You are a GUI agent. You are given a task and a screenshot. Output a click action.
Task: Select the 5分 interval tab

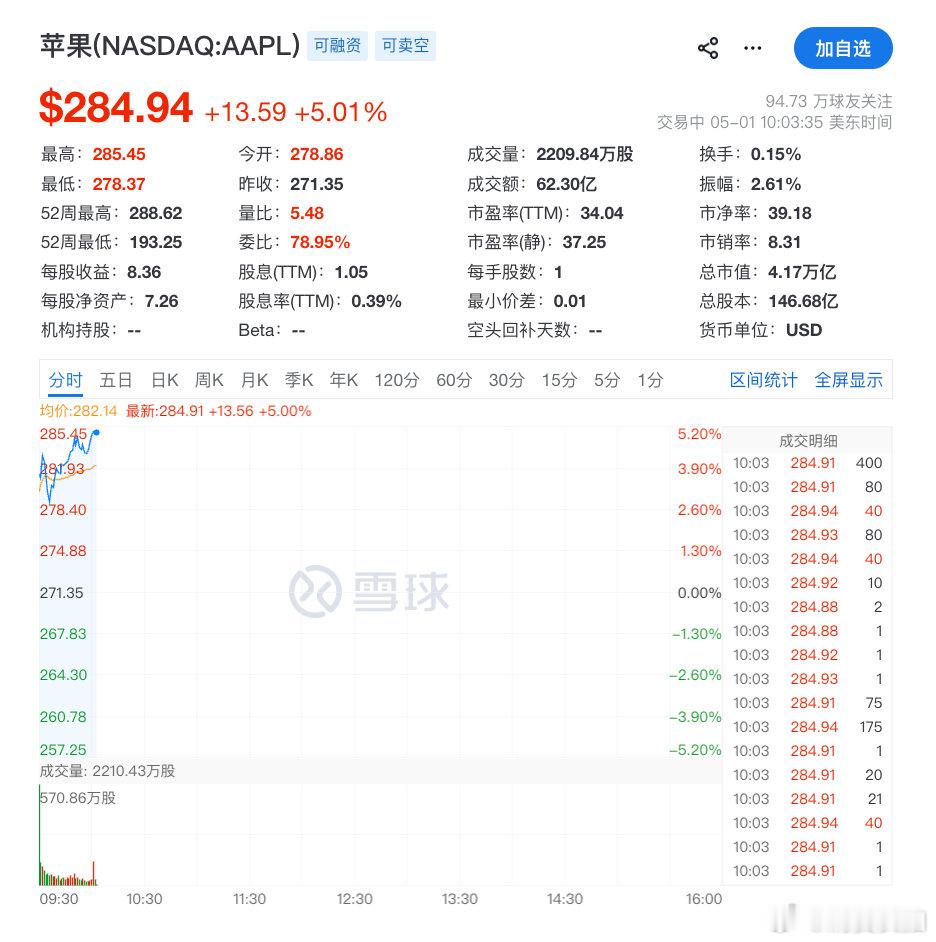(x=607, y=380)
